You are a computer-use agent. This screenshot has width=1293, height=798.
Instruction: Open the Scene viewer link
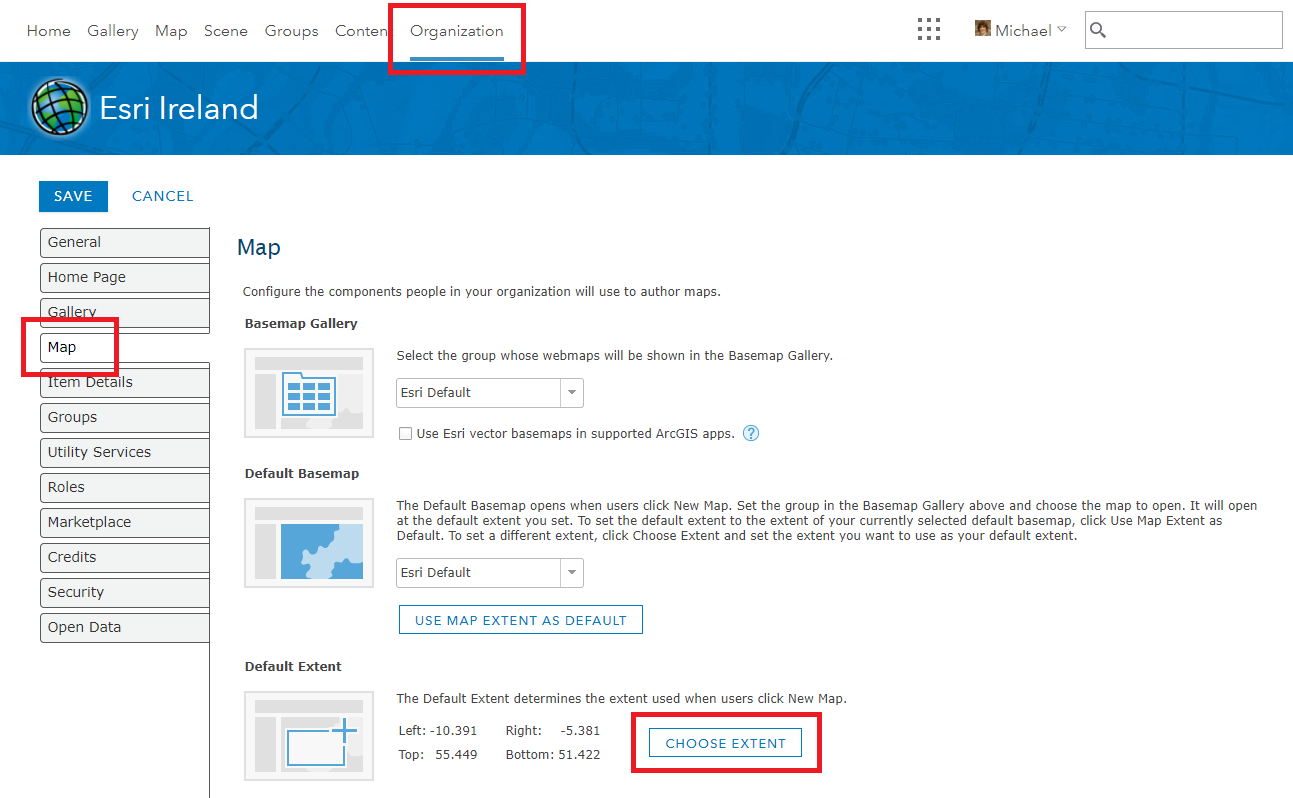coord(226,31)
